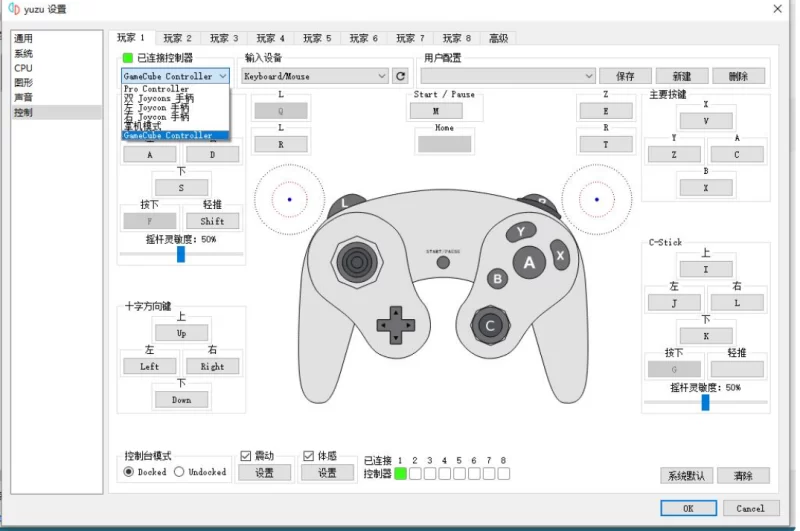Open the 高级 advanced tab
This screenshot has height=531, width=800.
point(498,38)
